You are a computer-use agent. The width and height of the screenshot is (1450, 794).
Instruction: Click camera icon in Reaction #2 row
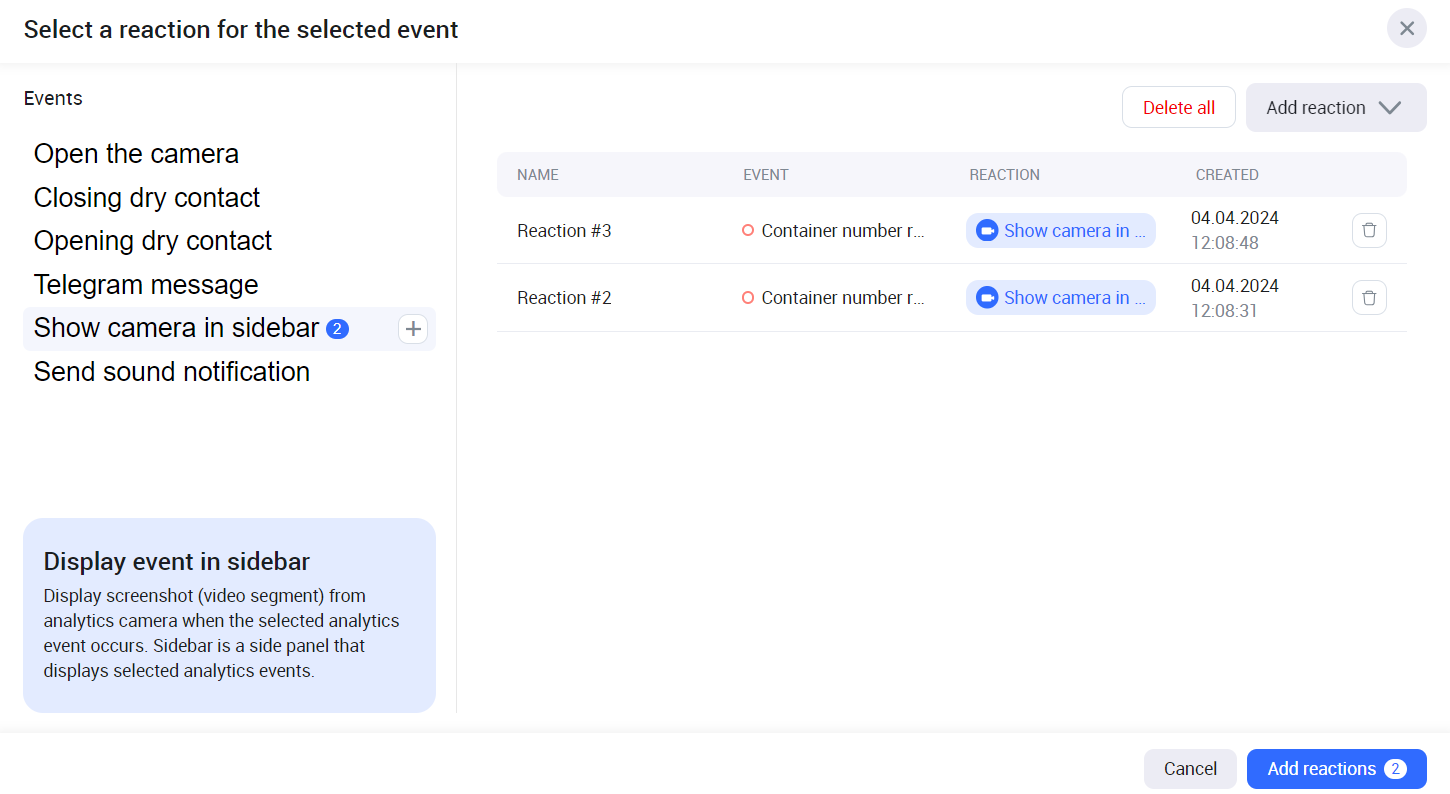coord(987,298)
